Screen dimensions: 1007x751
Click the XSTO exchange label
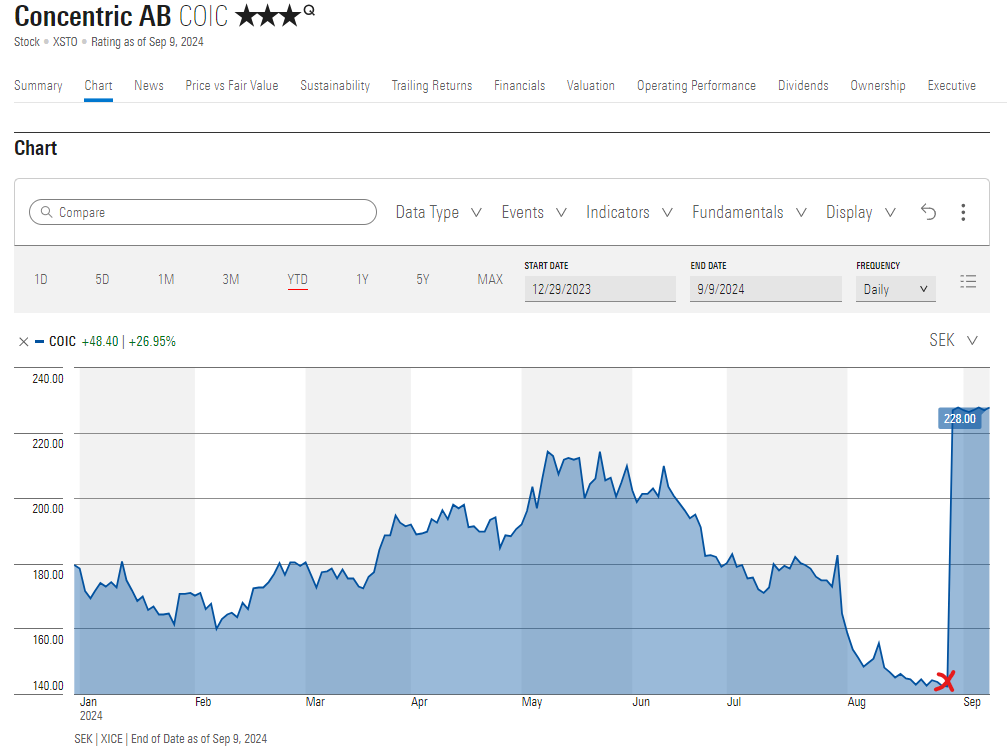pos(65,42)
